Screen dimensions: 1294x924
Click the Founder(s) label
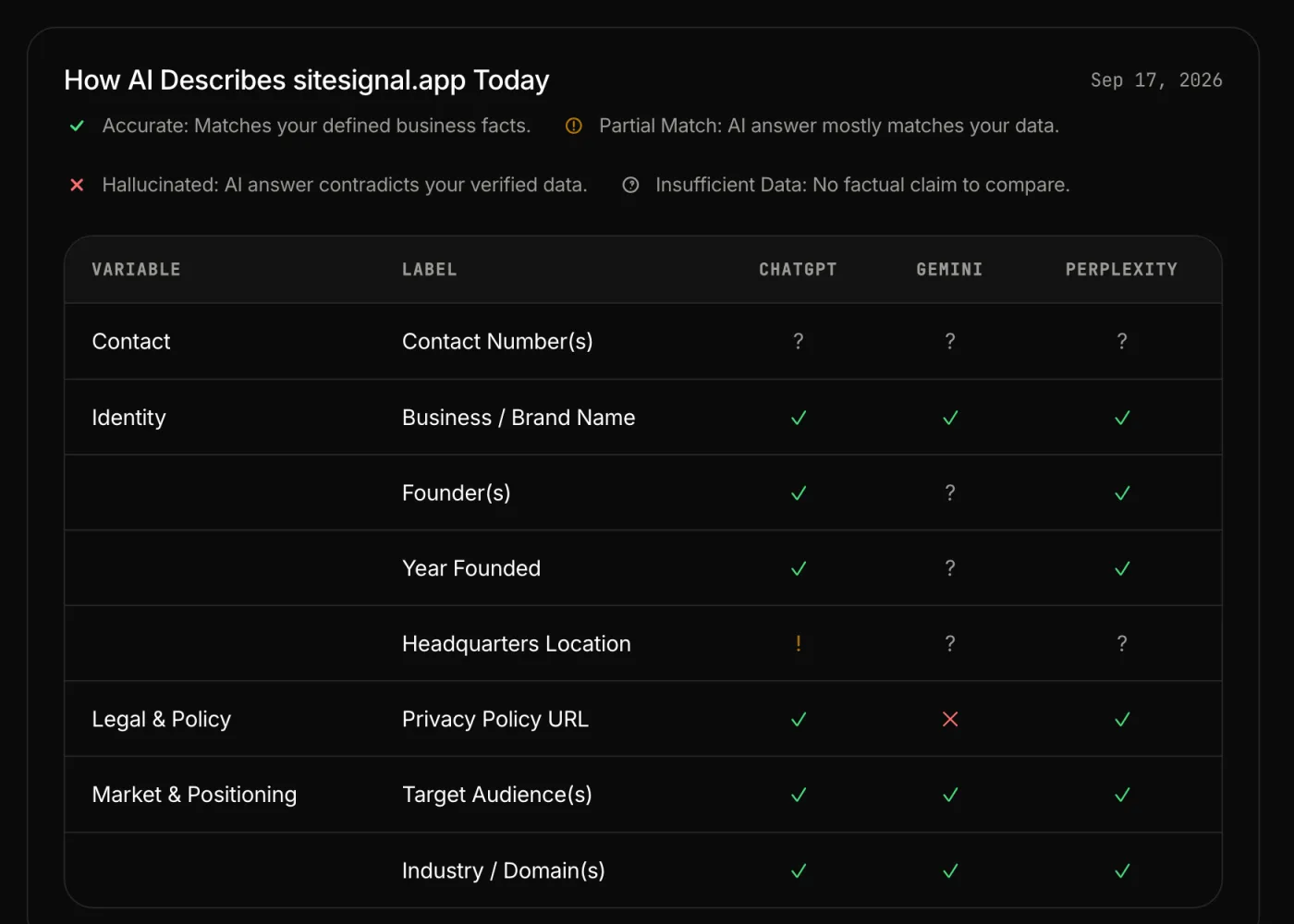(x=457, y=493)
